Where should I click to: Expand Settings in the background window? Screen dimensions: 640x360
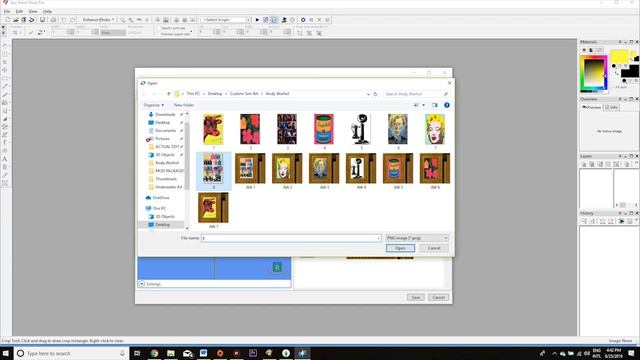tap(142, 284)
